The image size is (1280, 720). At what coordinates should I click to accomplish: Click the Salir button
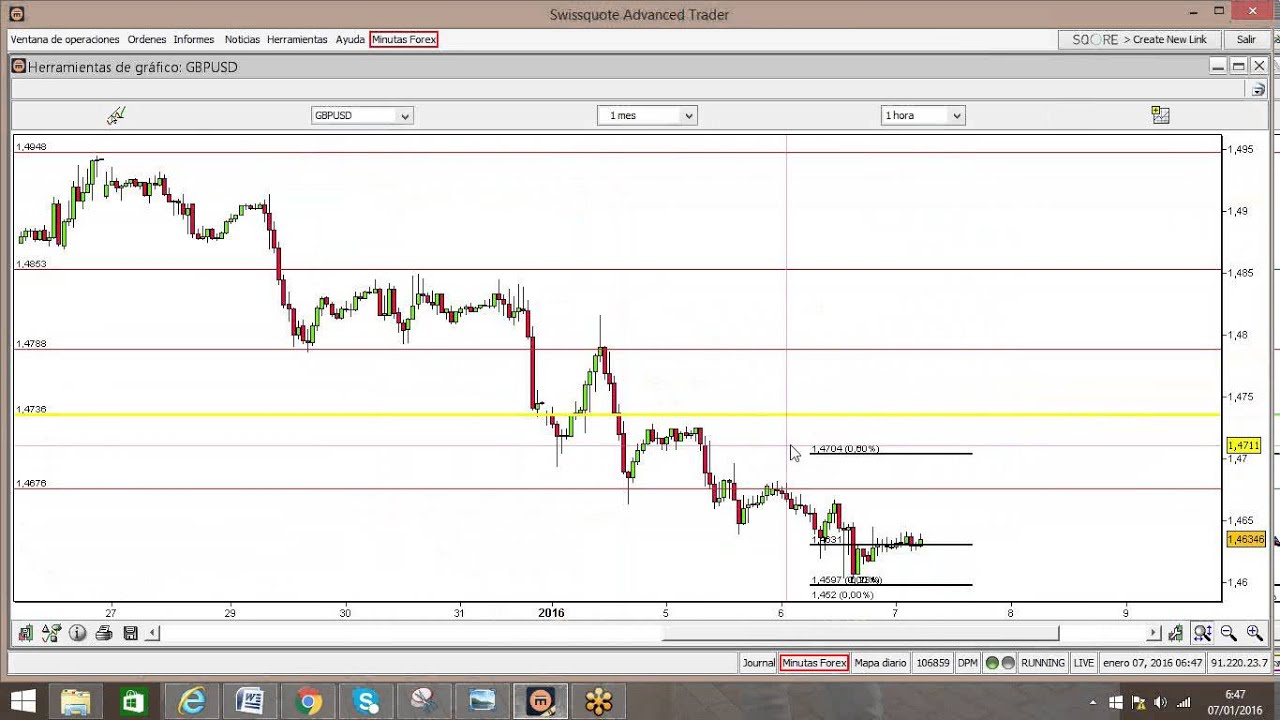coord(1246,39)
